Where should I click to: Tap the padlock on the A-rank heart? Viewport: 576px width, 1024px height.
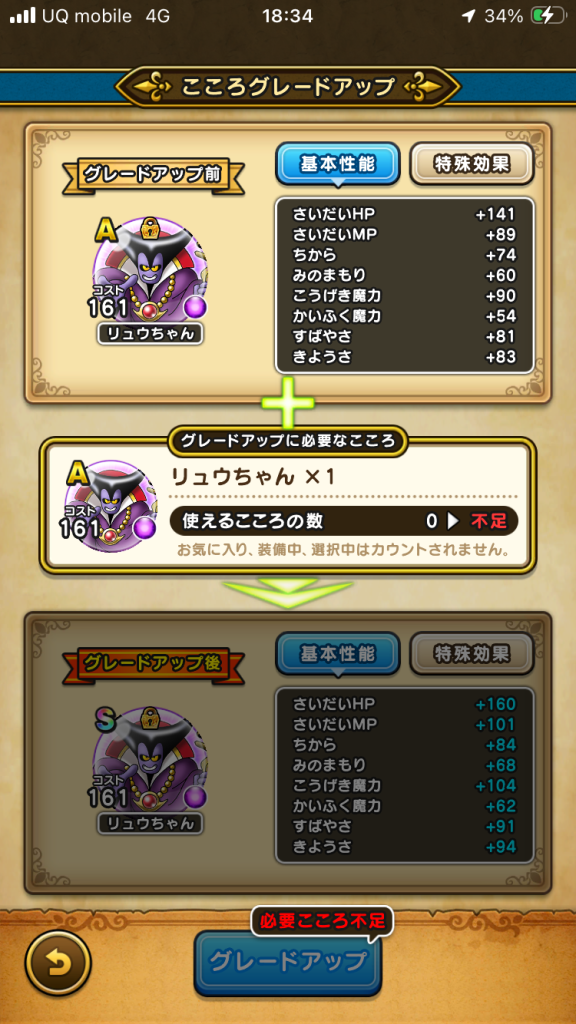(151, 228)
